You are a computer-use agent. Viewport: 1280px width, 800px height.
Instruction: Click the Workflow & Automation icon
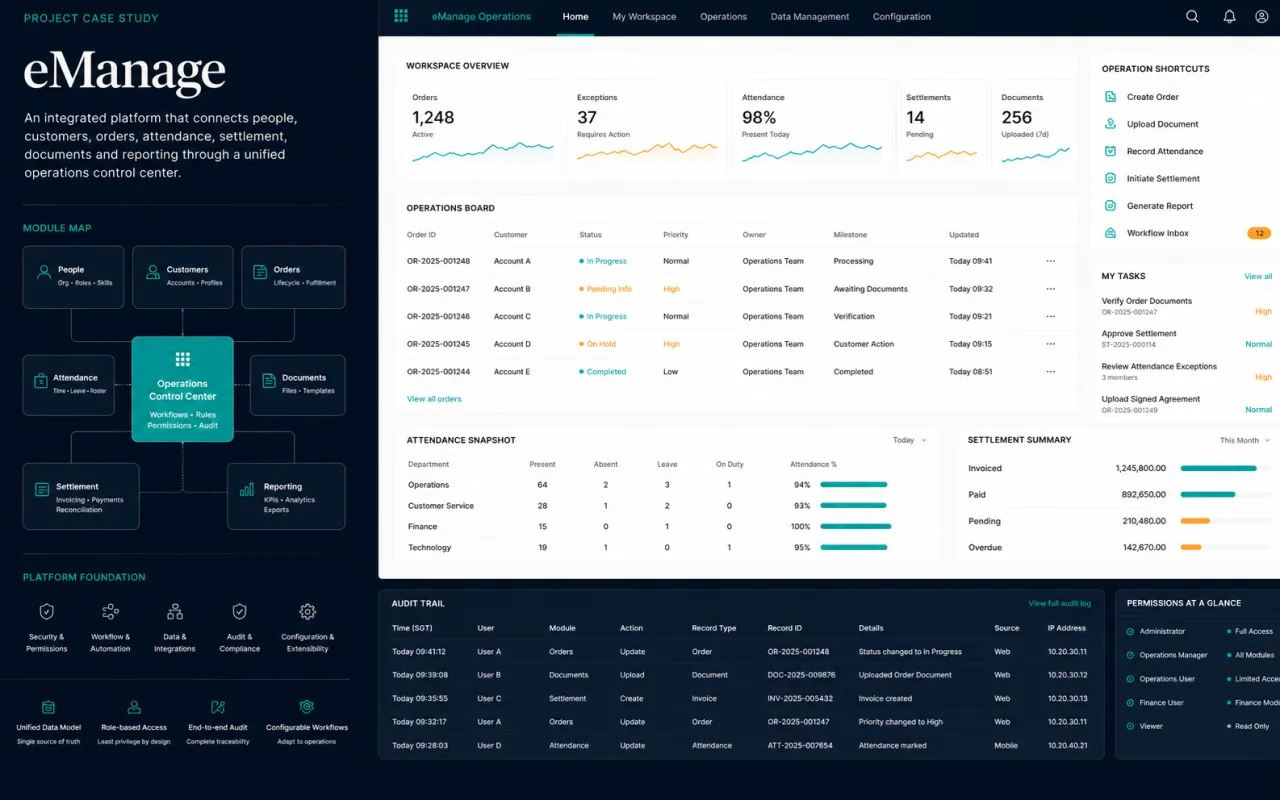111,611
